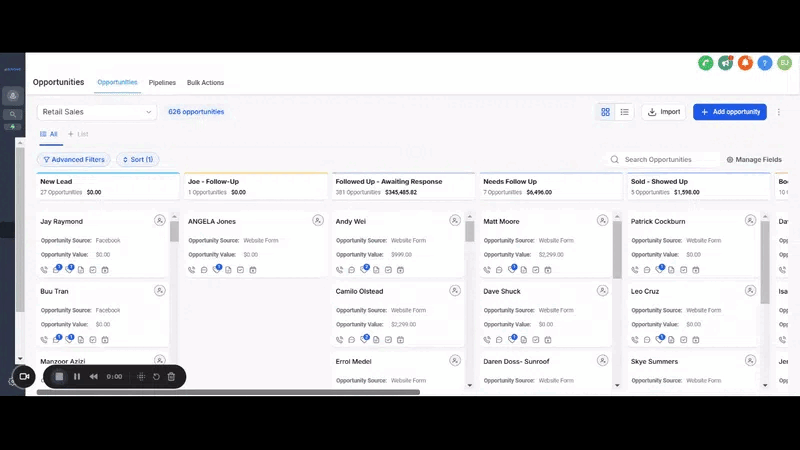The height and width of the screenshot is (450, 800).
Task: Open tasks icon on Jay Raymond card
Action: [x=93, y=270]
